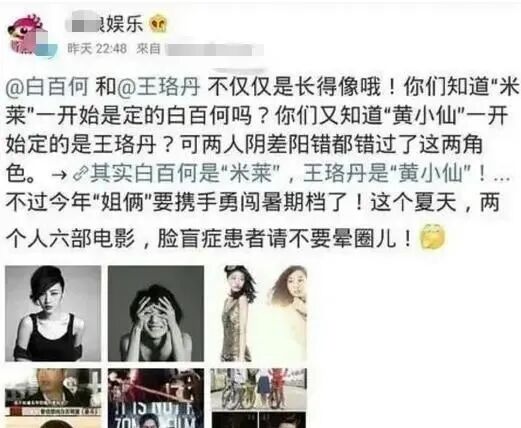
Task: Open the 娱乐 account profile name
Action: (105, 24)
